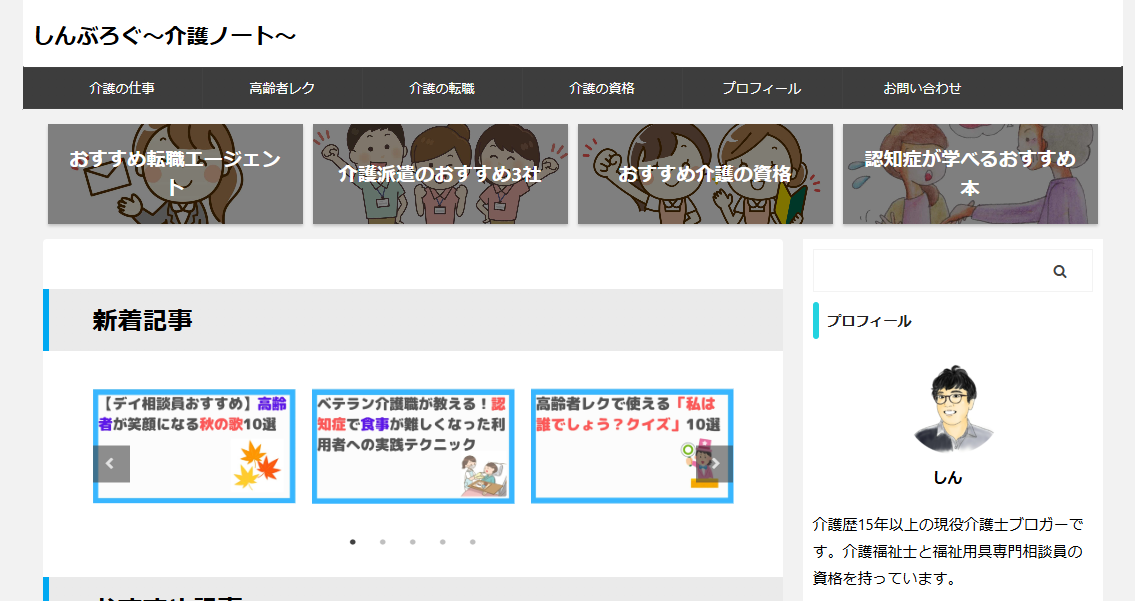
Task: Open the 介護の資格 navigation item
Action: click(602, 88)
